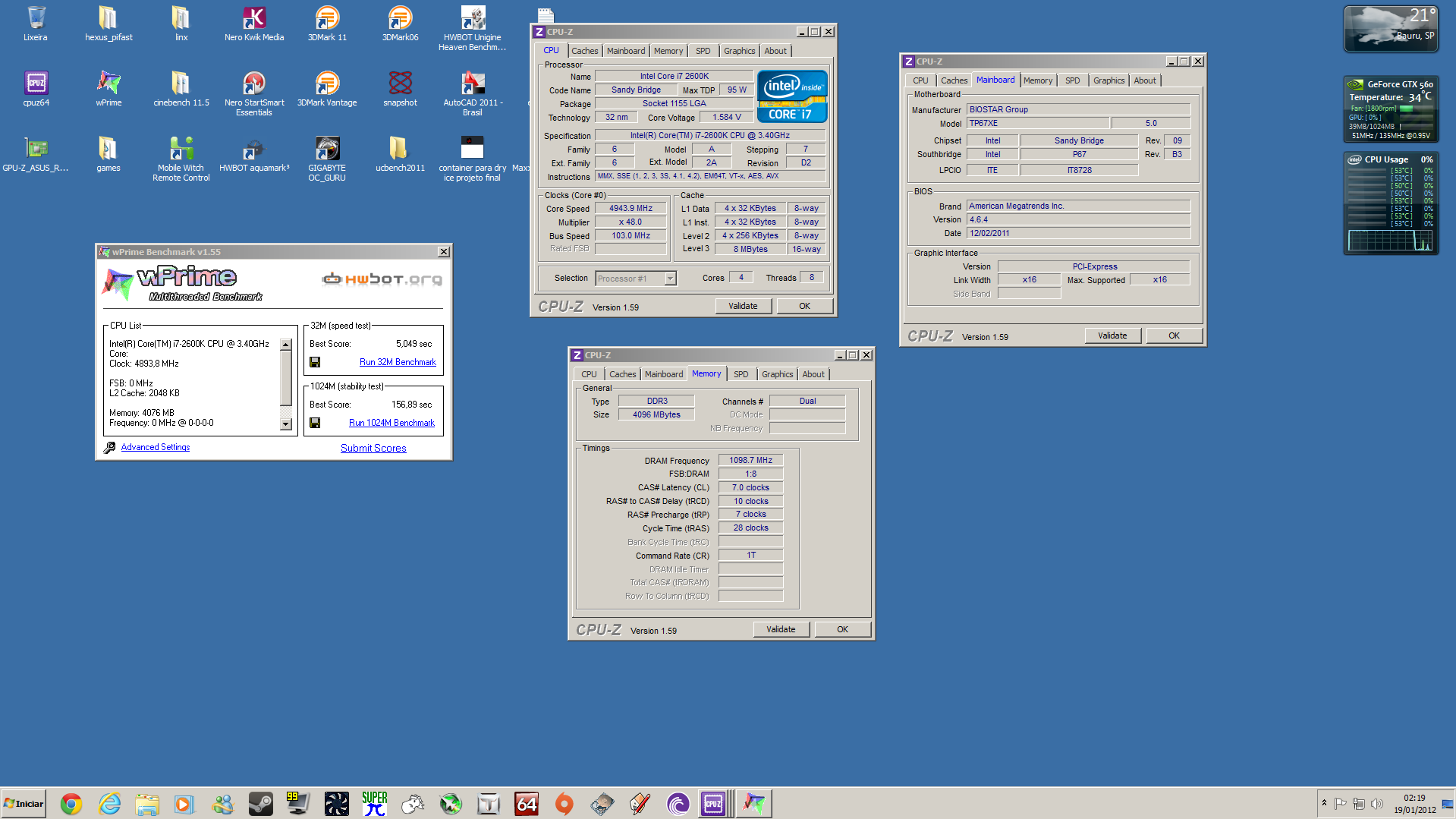Click Run 32M Benchmark link
1456x819 pixels.
pos(398,362)
